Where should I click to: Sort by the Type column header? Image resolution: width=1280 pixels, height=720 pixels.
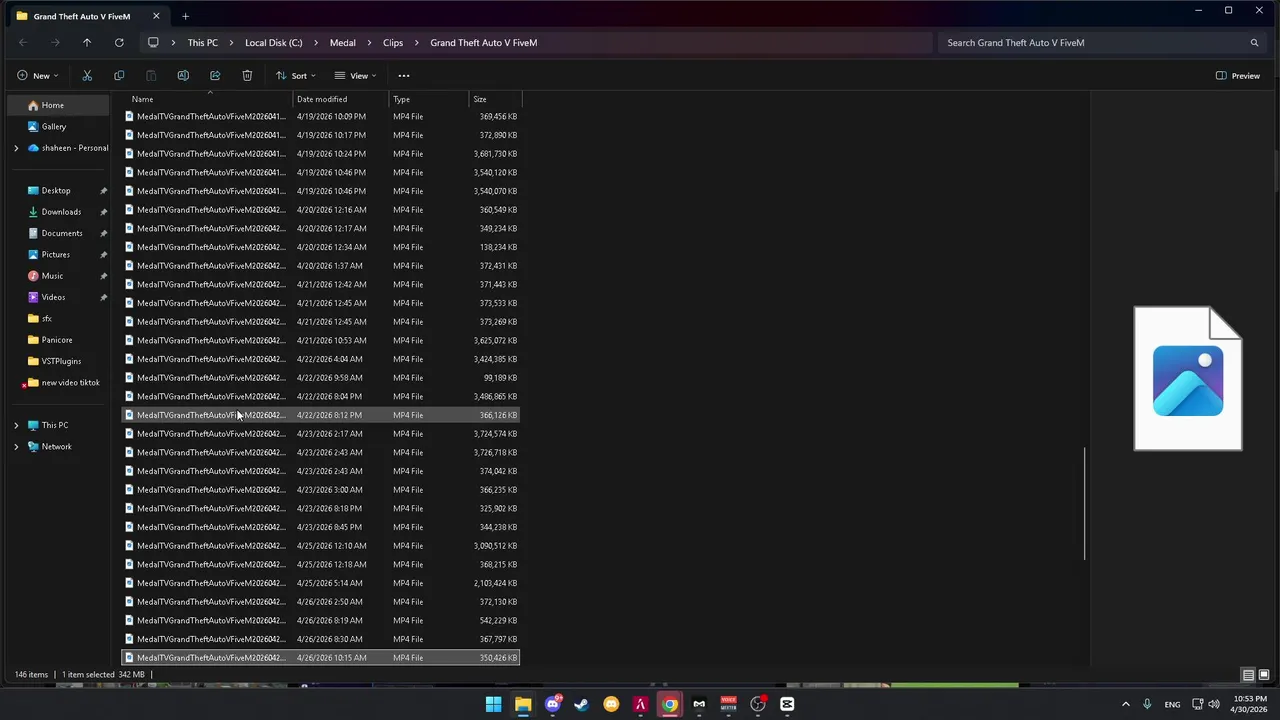tap(429, 99)
